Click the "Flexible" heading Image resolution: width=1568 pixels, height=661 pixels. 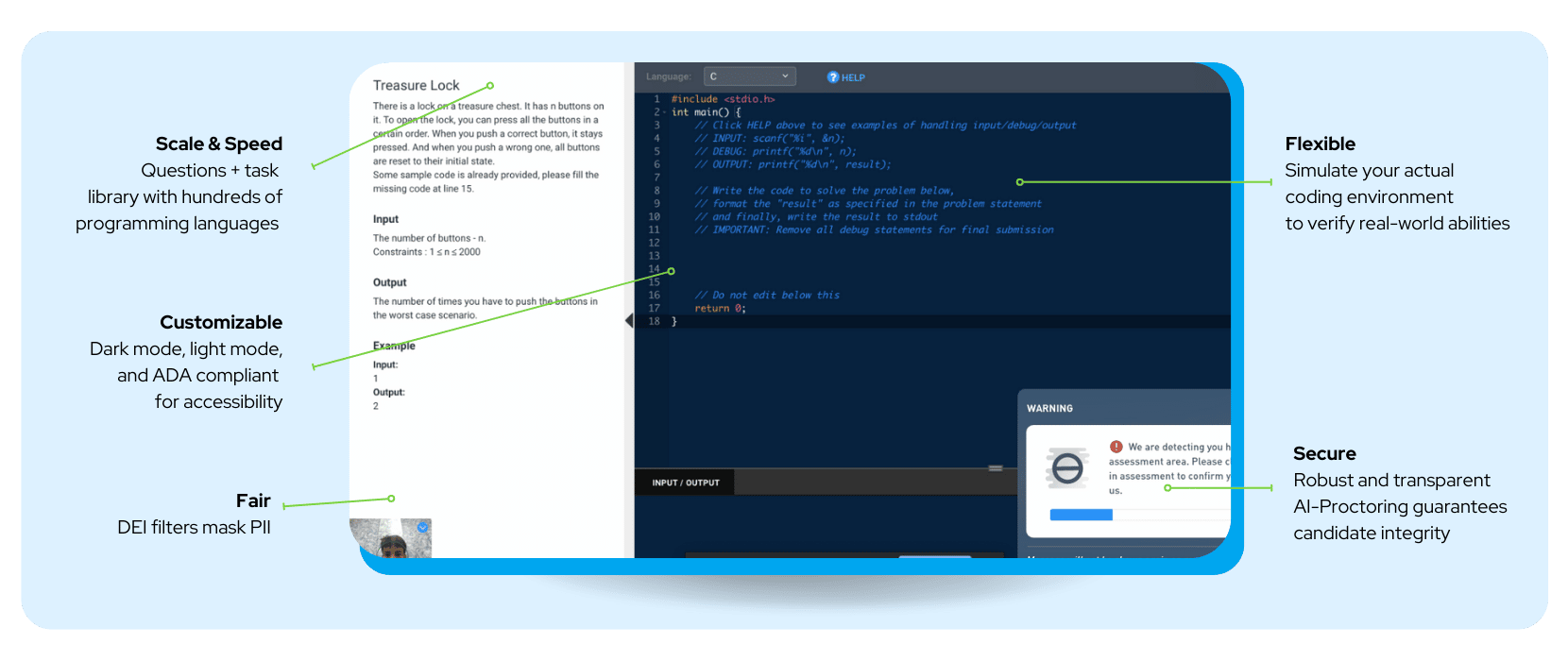1320,144
